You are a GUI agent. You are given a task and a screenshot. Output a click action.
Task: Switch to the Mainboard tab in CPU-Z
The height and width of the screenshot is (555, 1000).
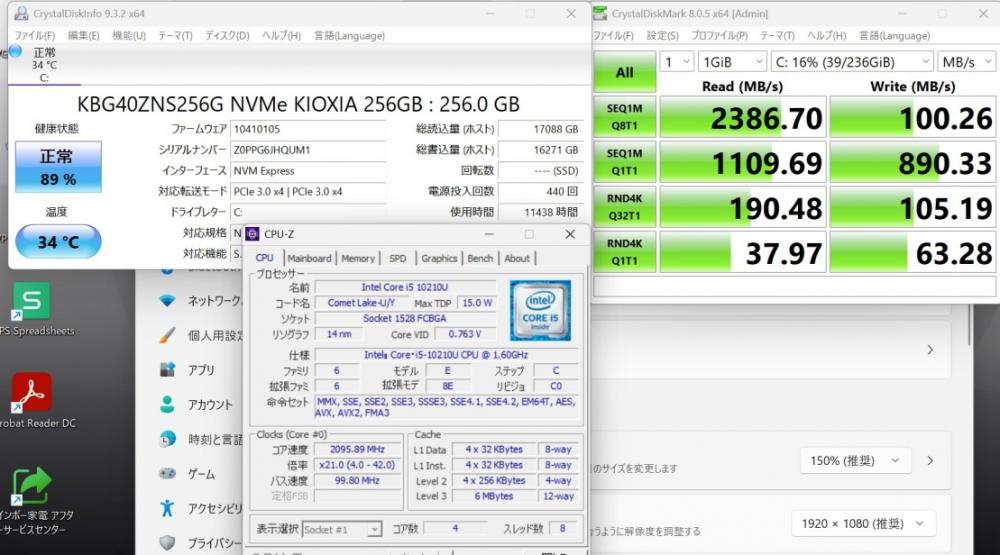[309, 258]
